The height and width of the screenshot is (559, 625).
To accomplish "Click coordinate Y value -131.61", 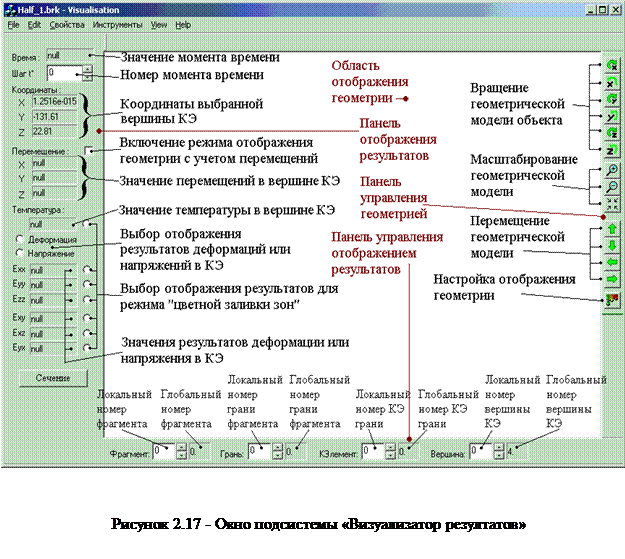I will [54, 116].
